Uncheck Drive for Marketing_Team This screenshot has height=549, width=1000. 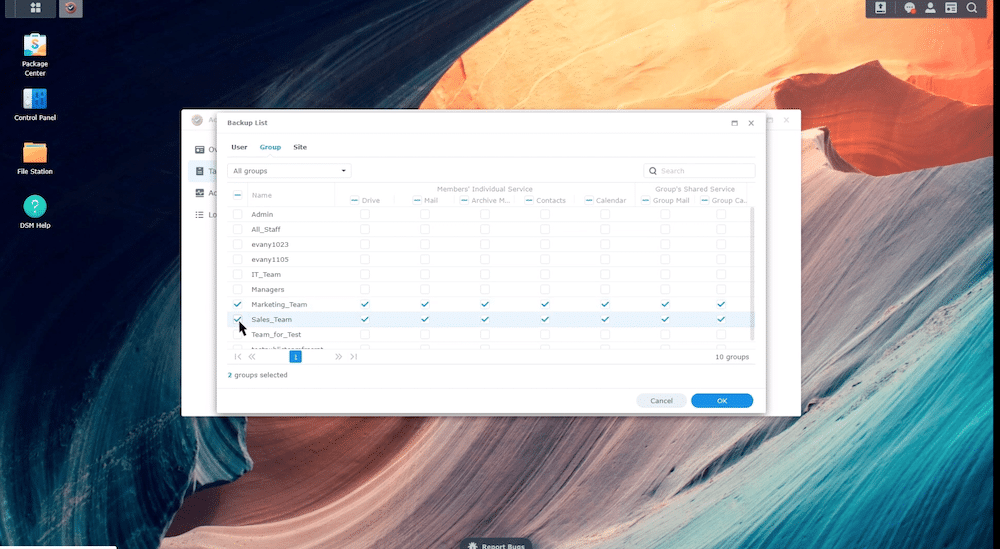(x=365, y=304)
